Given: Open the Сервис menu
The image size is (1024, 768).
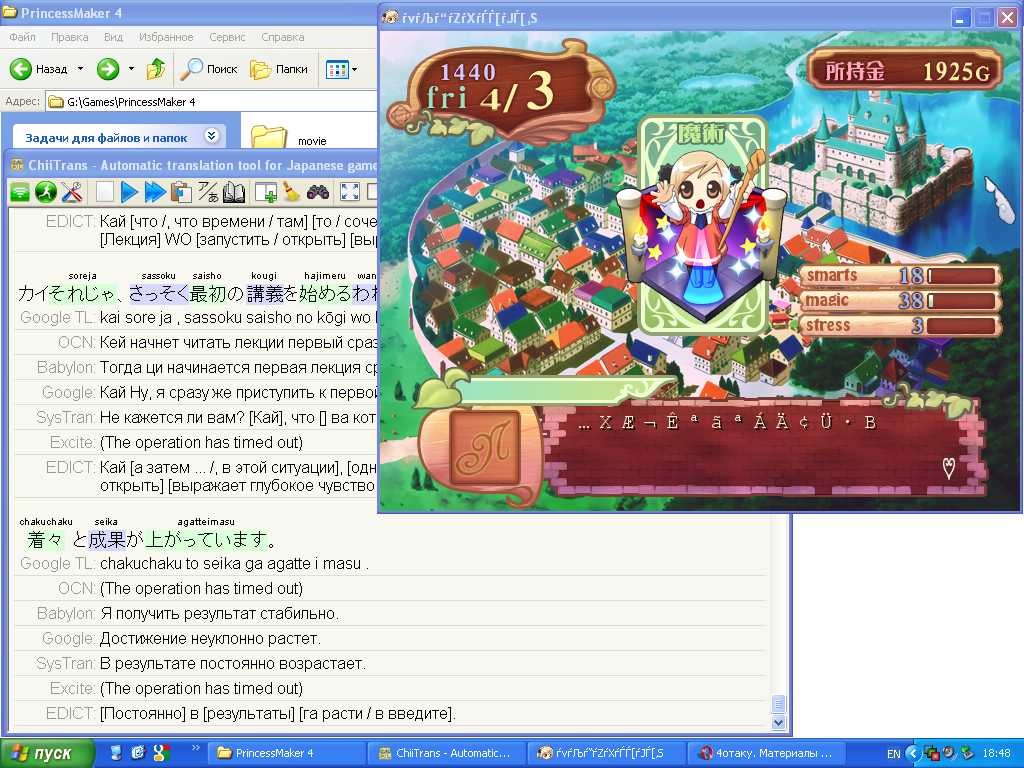Looking at the screenshot, I should point(227,37).
